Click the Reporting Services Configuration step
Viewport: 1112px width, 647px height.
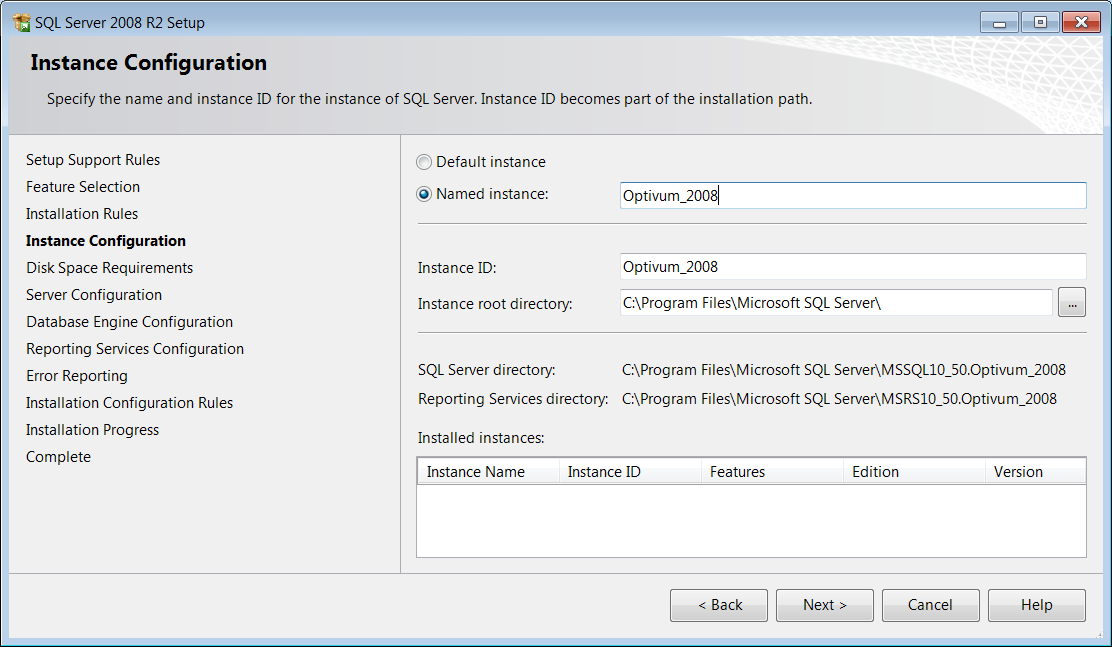point(135,349)
